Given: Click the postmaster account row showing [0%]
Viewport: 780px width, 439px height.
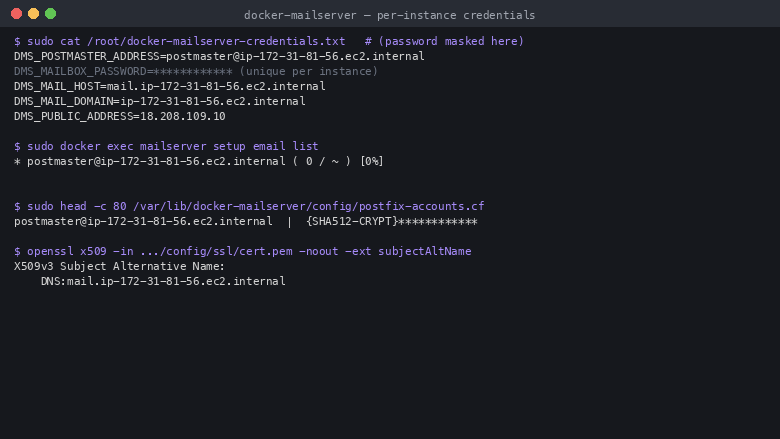Looking at the screenshot, I should click(199, 161).
